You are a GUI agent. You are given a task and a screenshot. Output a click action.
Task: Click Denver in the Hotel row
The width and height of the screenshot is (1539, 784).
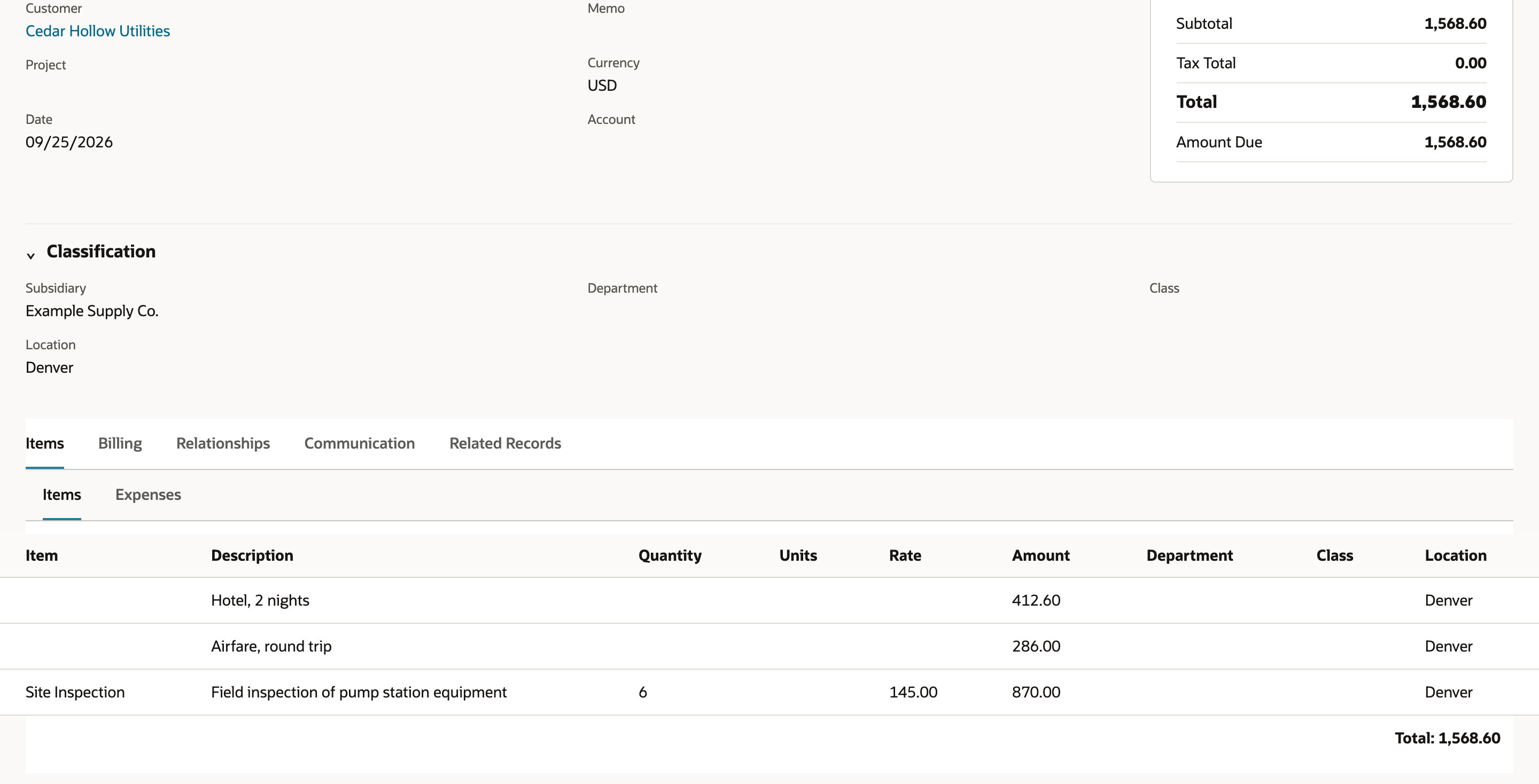(x=1448, y=600)
